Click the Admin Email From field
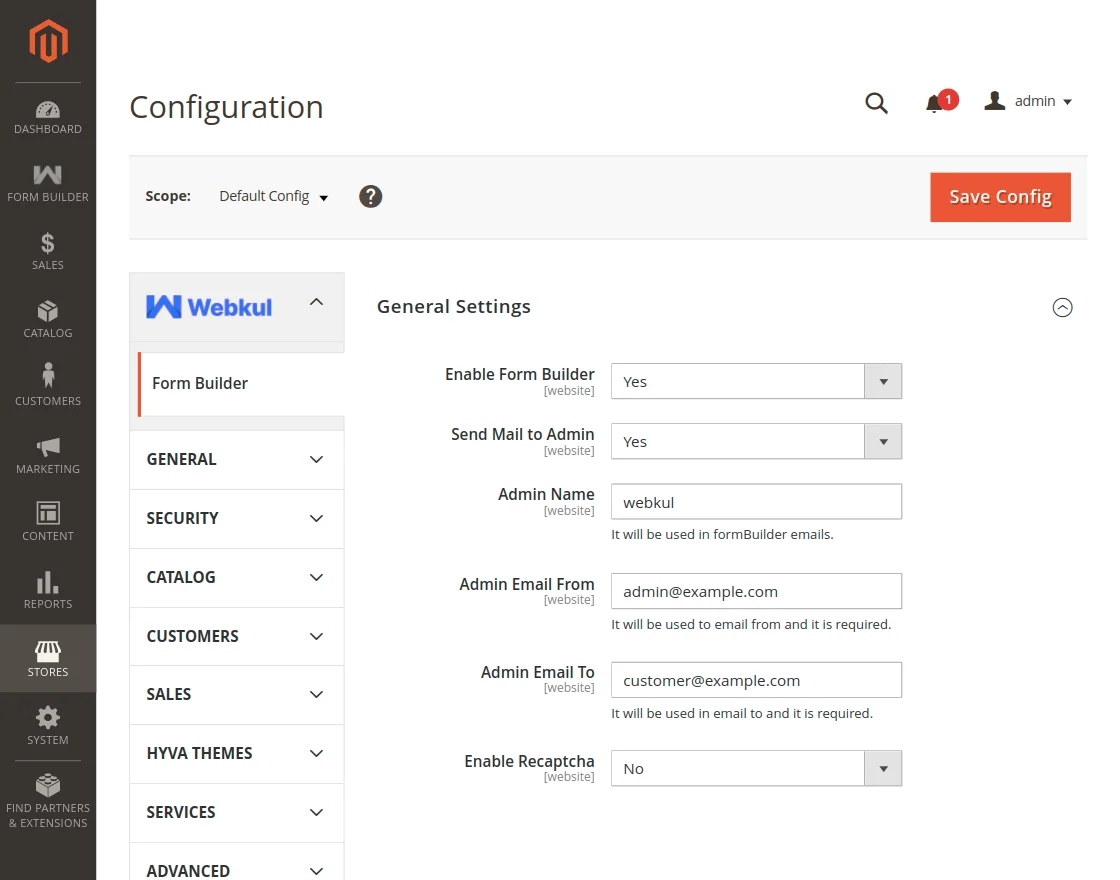The width and height of the screenshot is (1120, 880). (x=756, y=591)
